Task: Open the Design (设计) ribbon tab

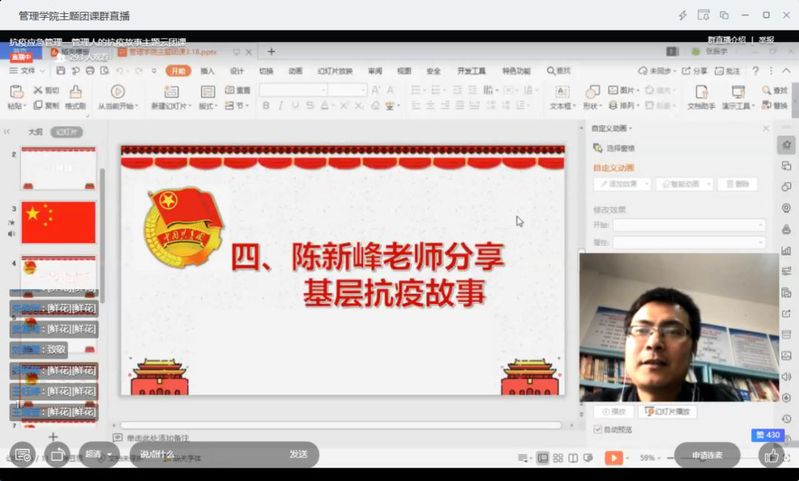Action: click(236, 71)
